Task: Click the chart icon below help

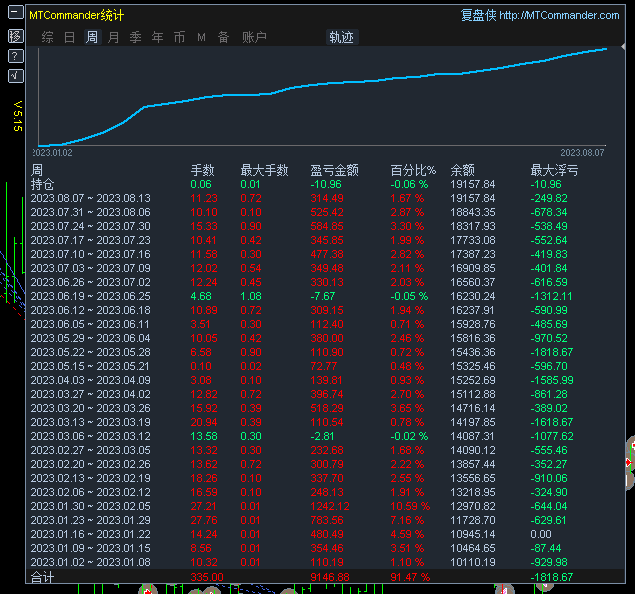Action: click(15, 76)
